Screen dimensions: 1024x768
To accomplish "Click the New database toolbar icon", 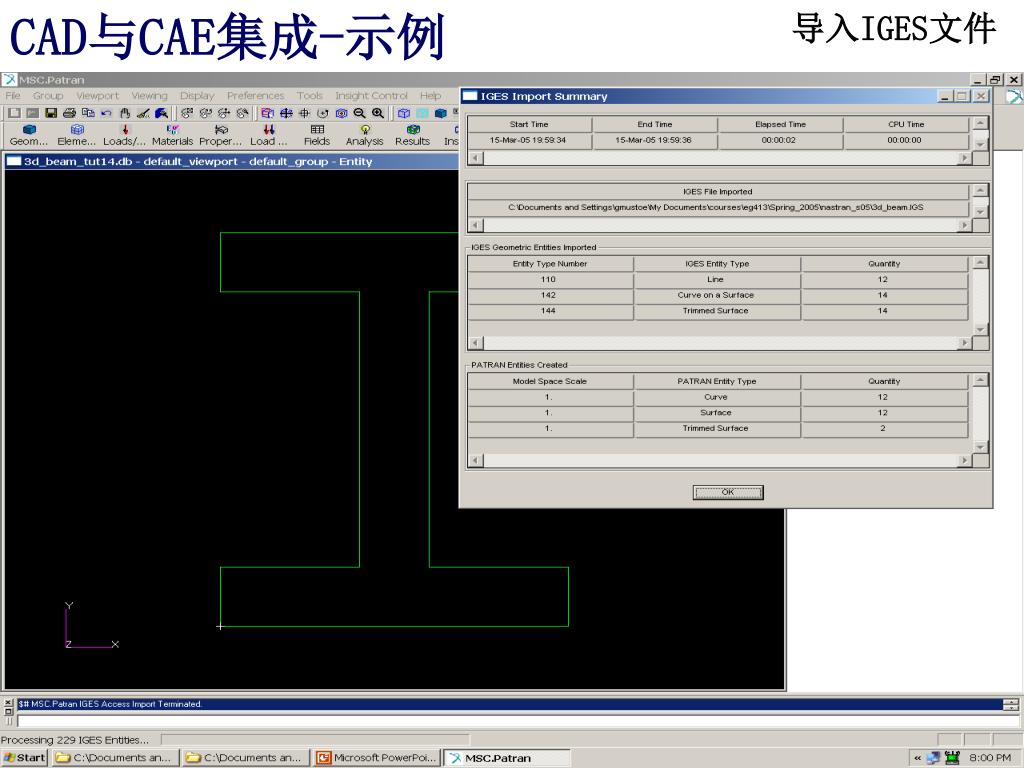I will 14,113.
